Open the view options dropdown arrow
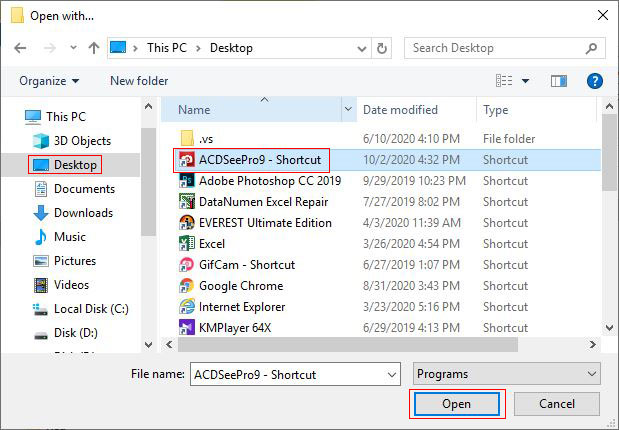Image resolution: width=619 pixels, height=430 pixels. (x=525, y=81)
